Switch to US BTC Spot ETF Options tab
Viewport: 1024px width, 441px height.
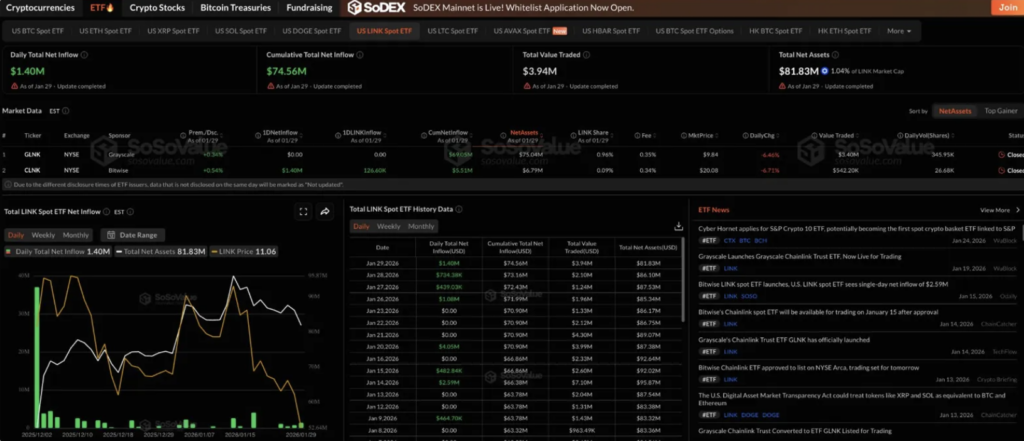pyautogui.click(x=694, y=31)
